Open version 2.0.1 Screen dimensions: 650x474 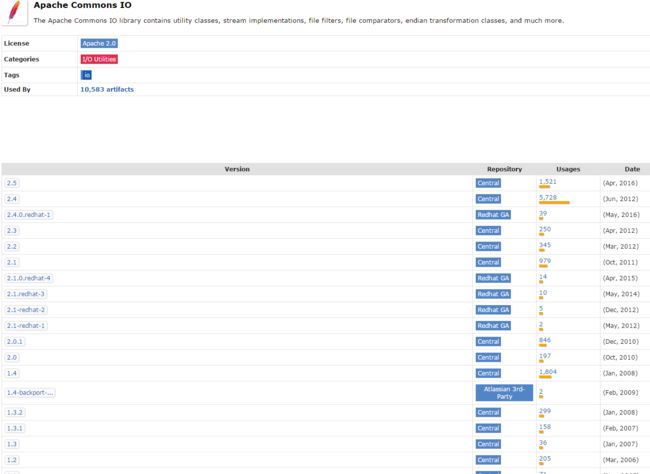[15, 342]
